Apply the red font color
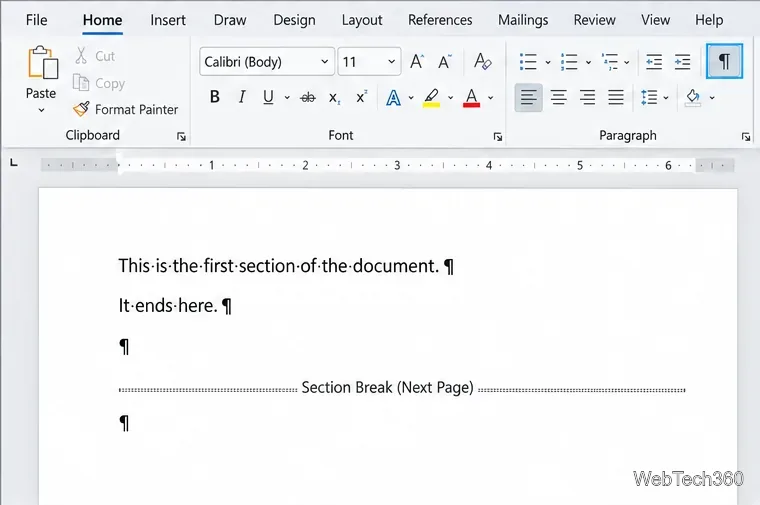 pos(472,98)
